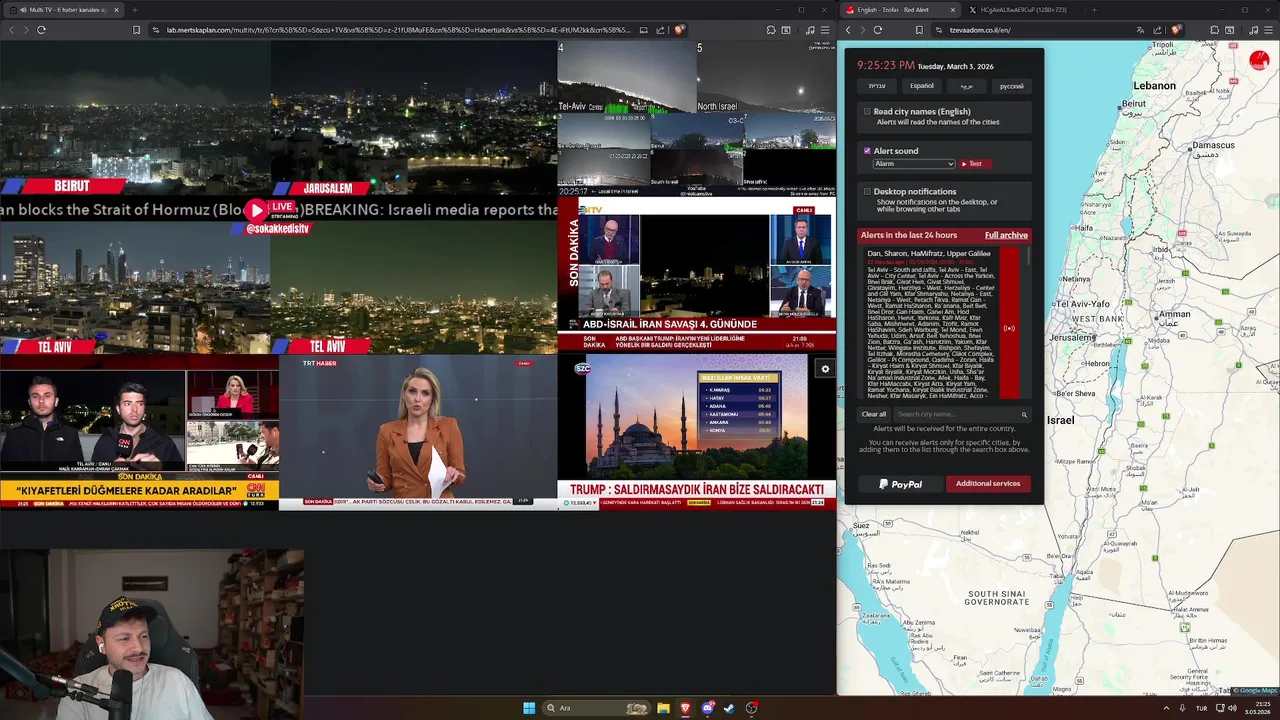Open hamburger menu in Red Alert browser window
Image resolution: width=1280 pixels, height=720 pixels.
pos(1267,30)
